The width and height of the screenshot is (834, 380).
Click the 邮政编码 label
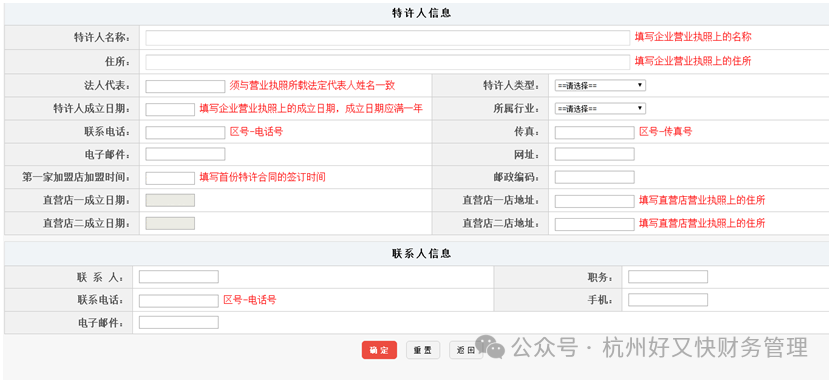coord(516,177)
